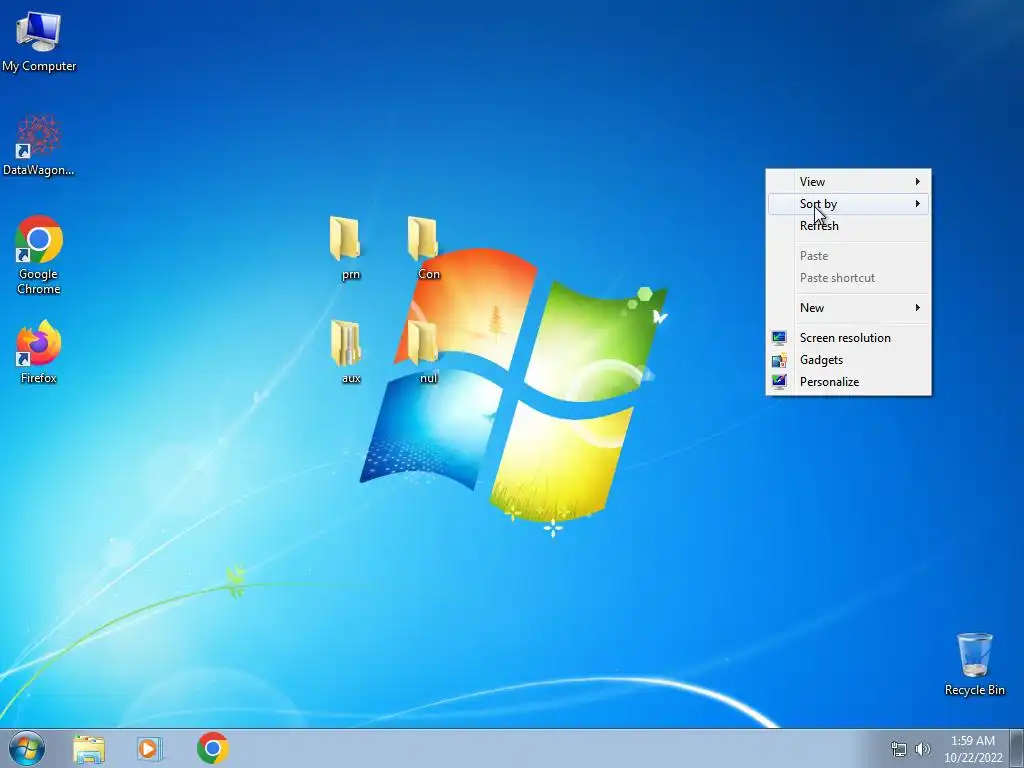Viewport: 1024px width, 768px height.
Task: Open the My Computer desktop icon
Action: (39, 40)
